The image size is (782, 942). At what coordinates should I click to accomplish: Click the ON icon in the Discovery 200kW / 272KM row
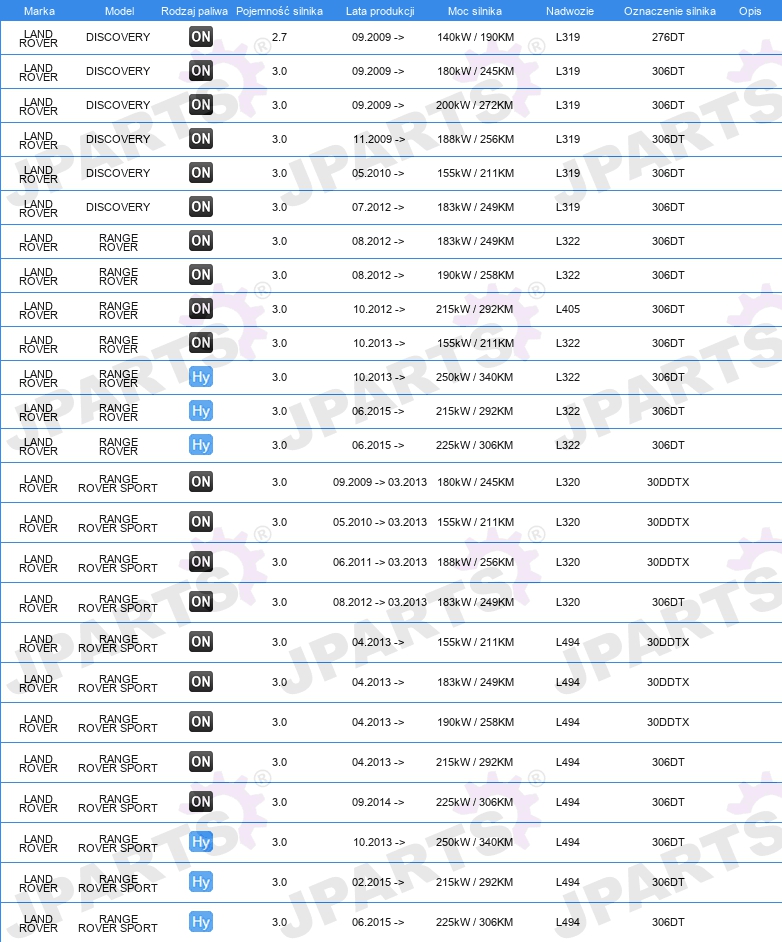pos(201,105)
